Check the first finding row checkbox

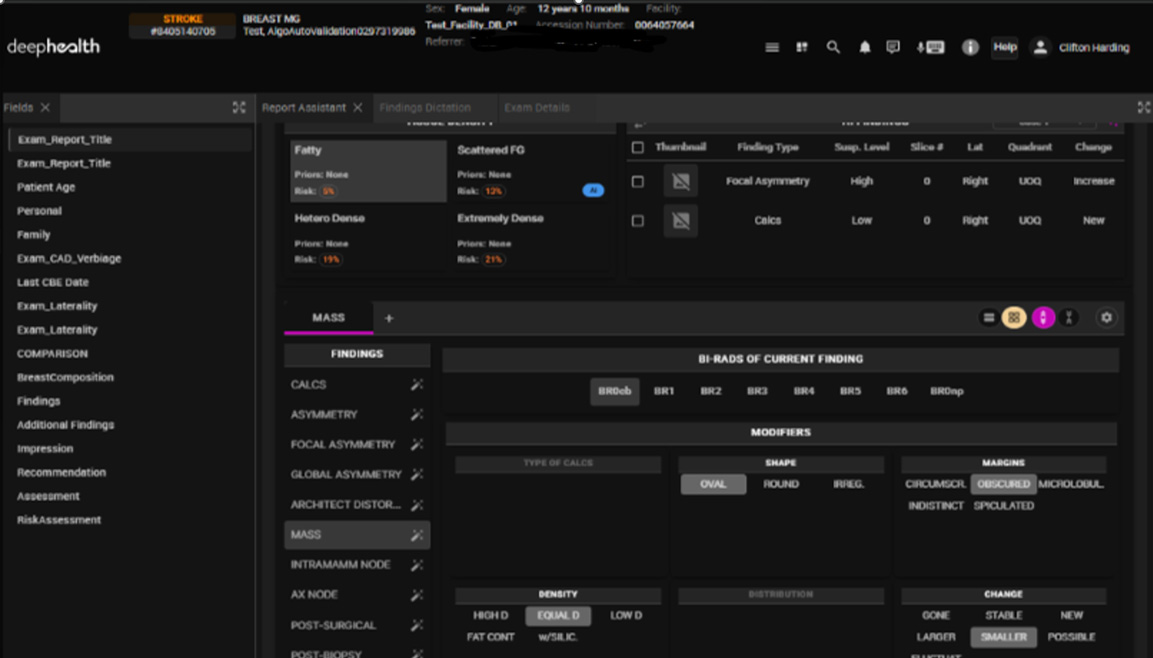click(637, 181)
